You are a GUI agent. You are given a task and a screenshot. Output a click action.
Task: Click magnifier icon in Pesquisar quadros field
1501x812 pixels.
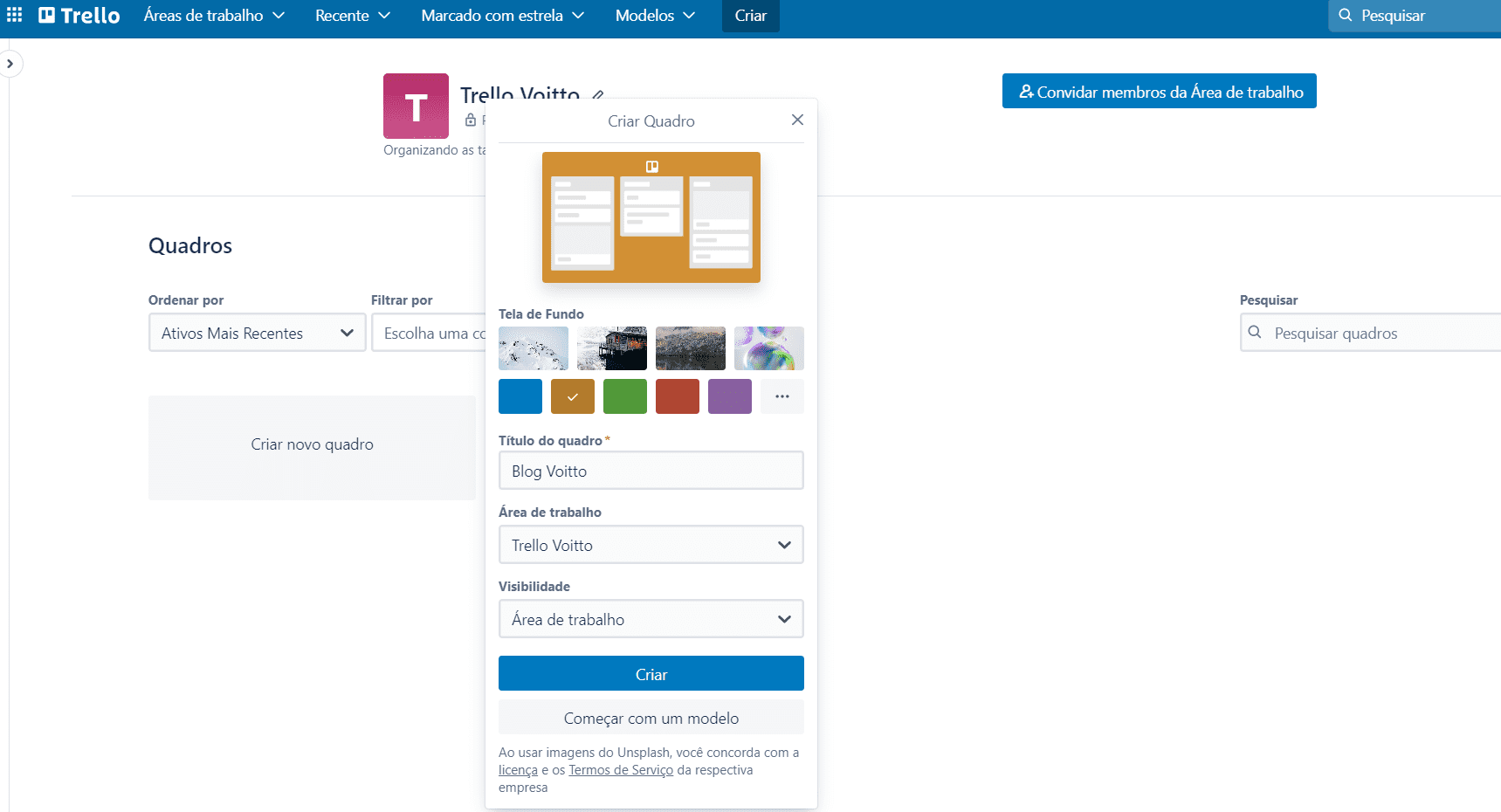(1255, 332)
